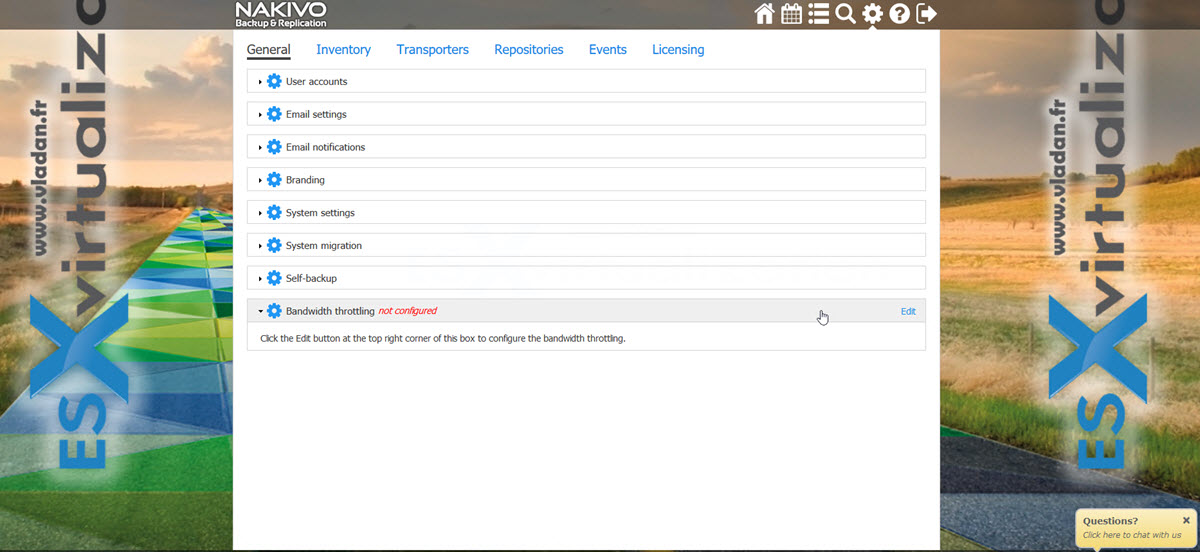Open the calendar view icon
The image size is (1200, 552).
click(x=792, y=14)
